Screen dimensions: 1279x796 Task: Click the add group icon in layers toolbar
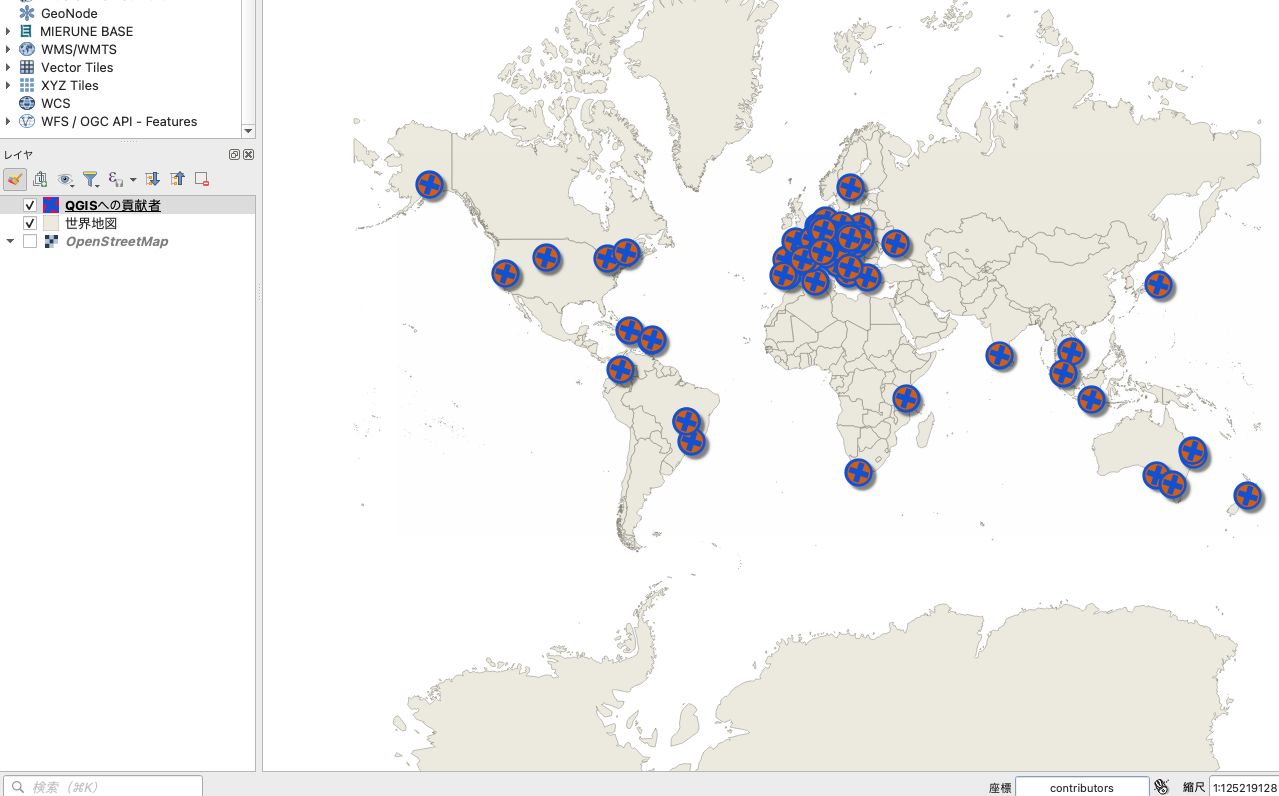(x=40, y=179)
